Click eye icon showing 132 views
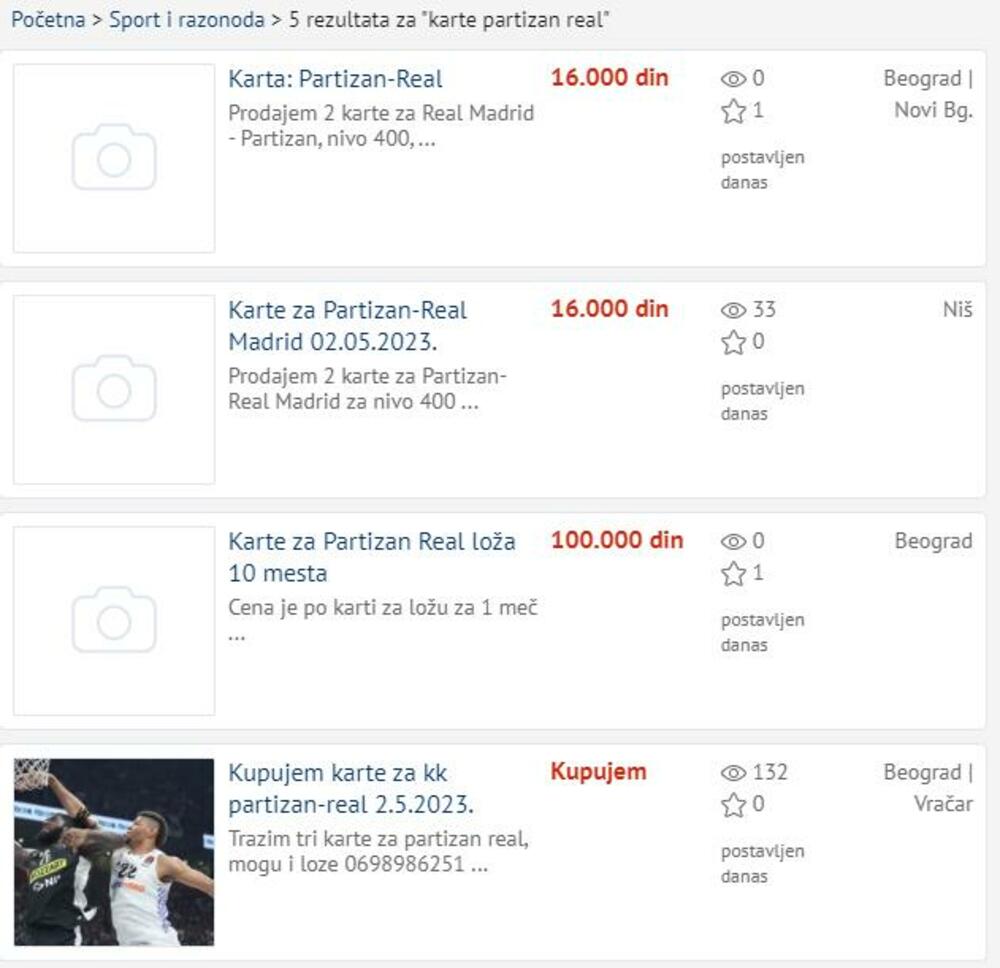Image resolution: width=1000 pixels, height=968 pixels. [x=733, y=772]
